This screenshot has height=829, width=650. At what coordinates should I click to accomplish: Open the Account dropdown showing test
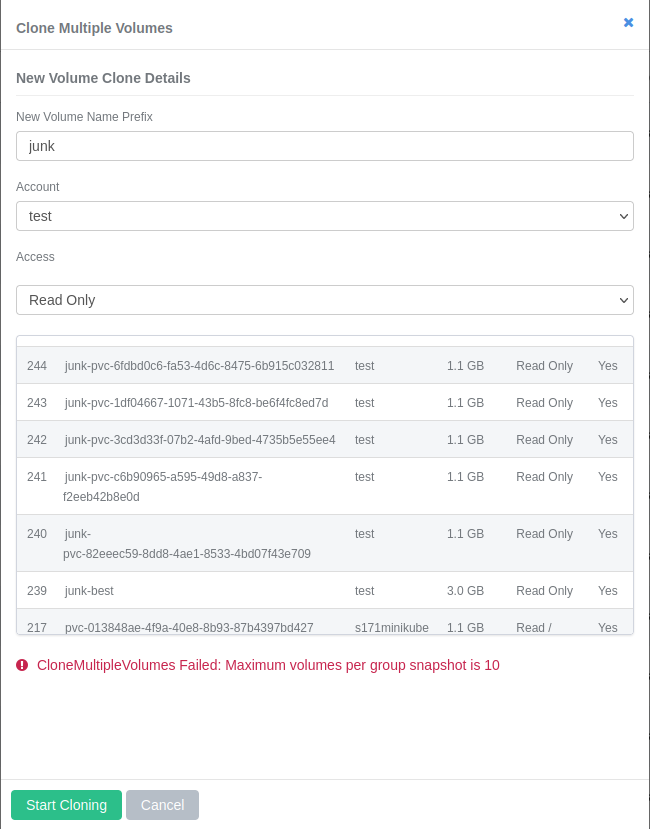click(x=325, y=216)
